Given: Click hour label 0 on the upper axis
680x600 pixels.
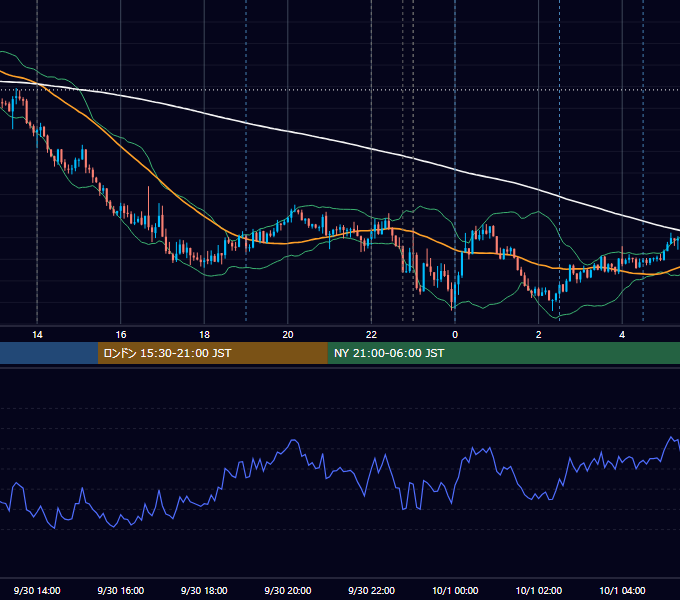Looking at the screenshot, I should (455, 335).
